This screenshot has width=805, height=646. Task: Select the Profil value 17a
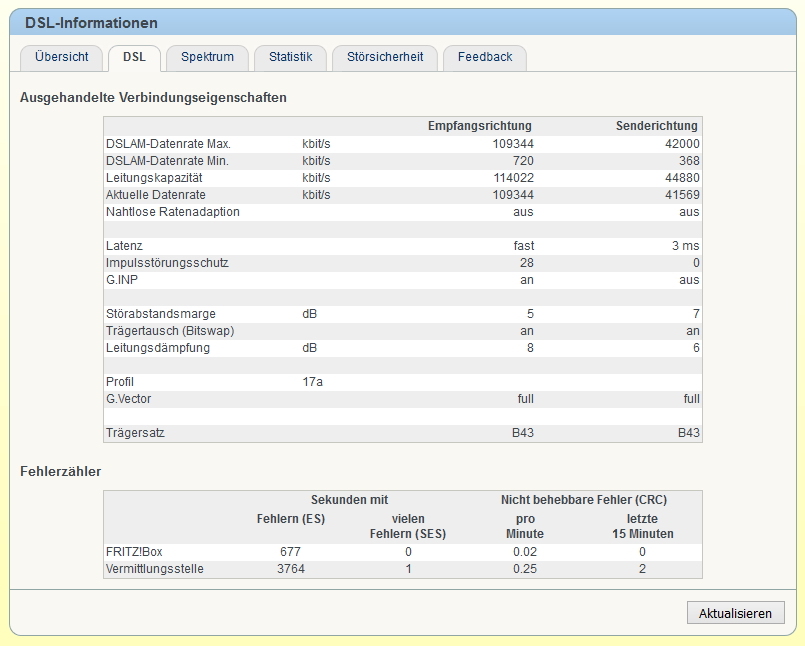tap(313, 382)
